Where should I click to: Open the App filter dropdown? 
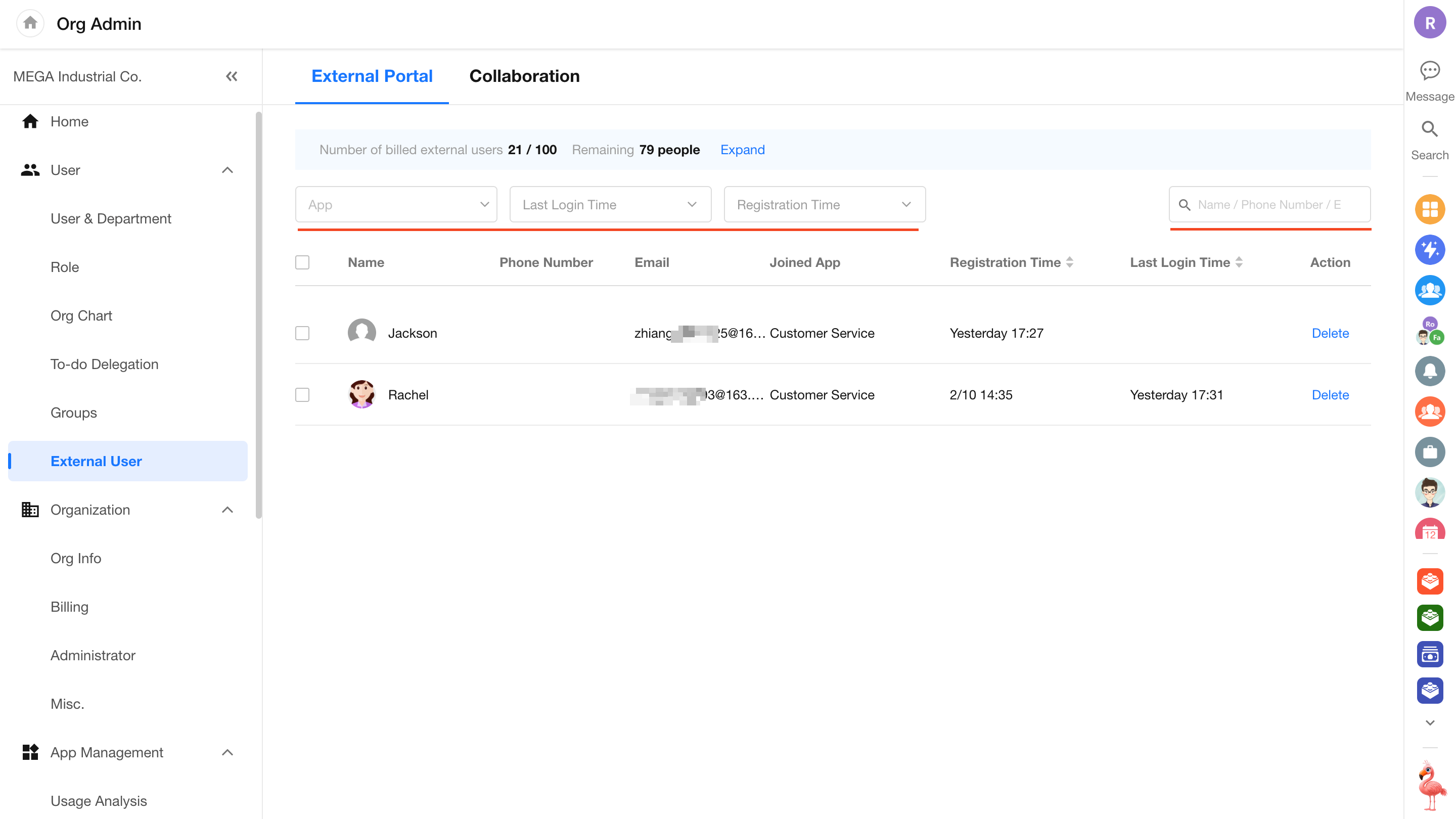pyautogui.click(x=396, y=205)
